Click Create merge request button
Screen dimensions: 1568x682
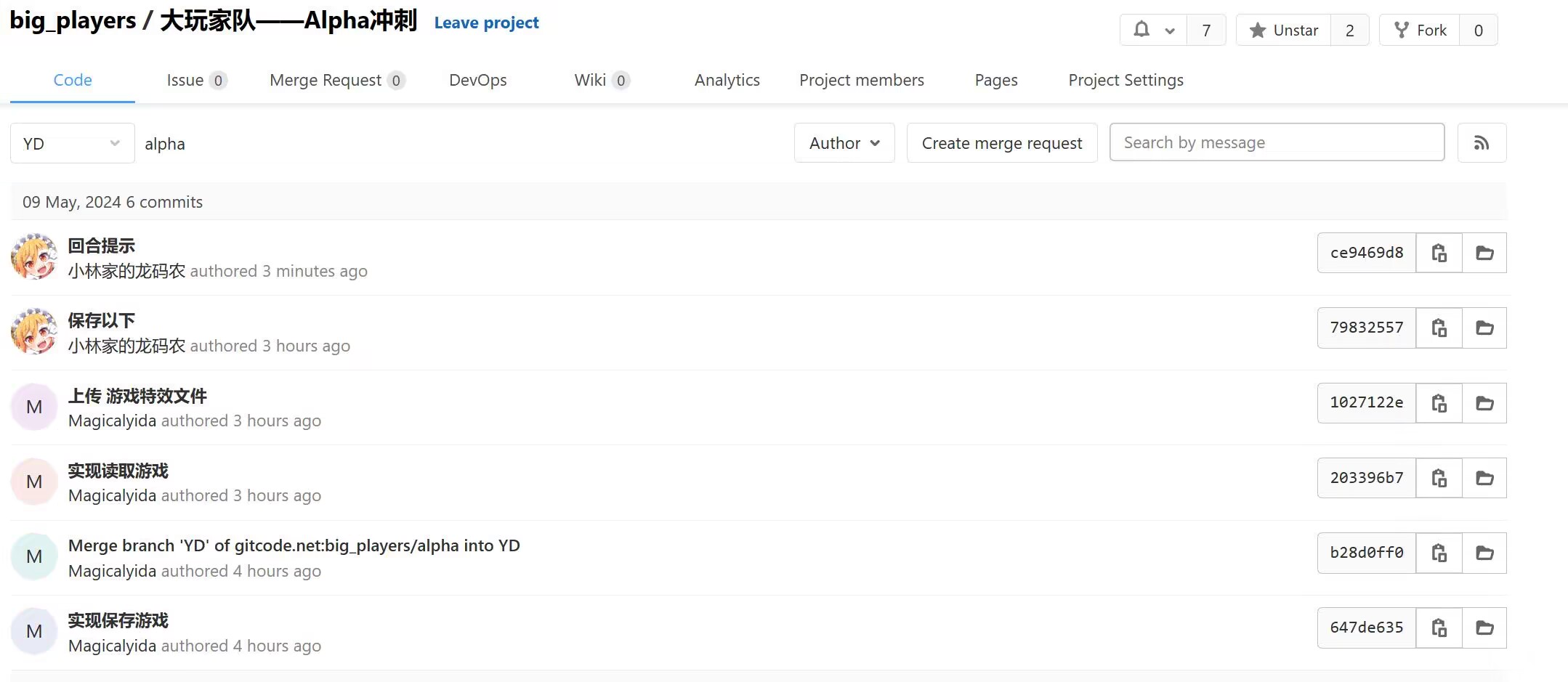tap(1002, 143)
